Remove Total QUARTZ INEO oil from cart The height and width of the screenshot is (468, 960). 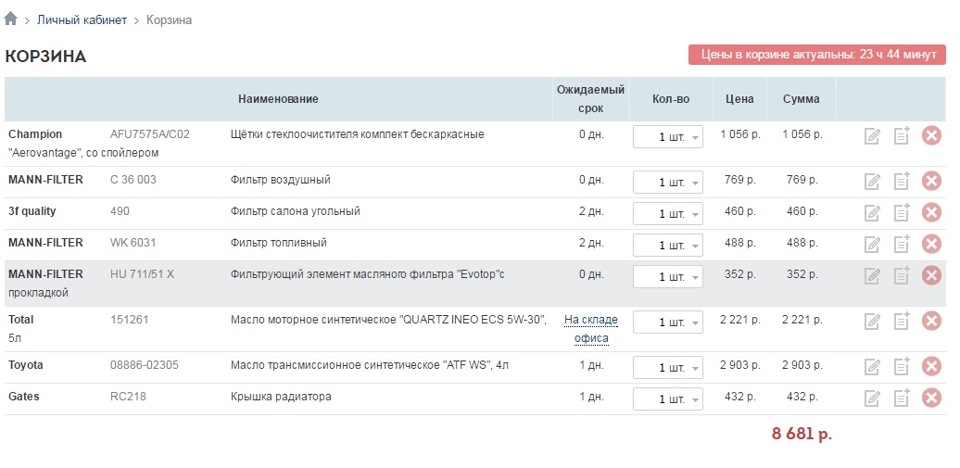[931, 321]
